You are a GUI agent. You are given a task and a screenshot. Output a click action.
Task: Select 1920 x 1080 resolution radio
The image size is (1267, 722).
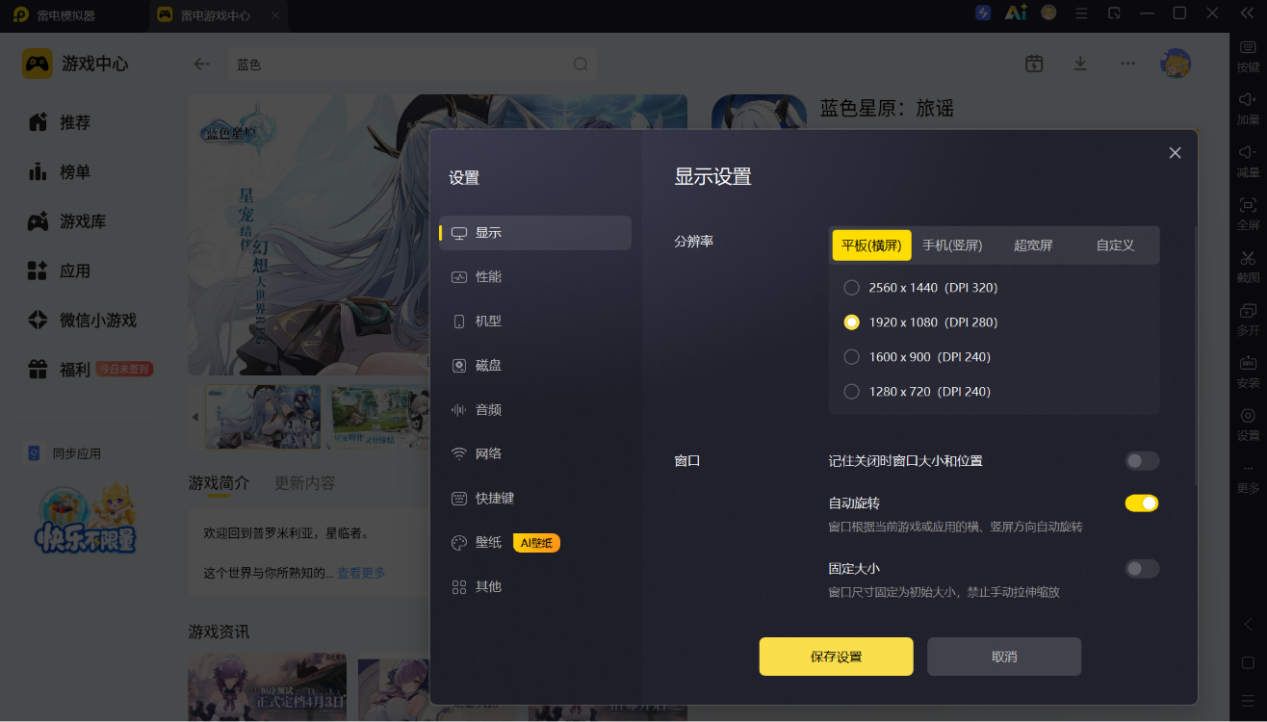851,322
